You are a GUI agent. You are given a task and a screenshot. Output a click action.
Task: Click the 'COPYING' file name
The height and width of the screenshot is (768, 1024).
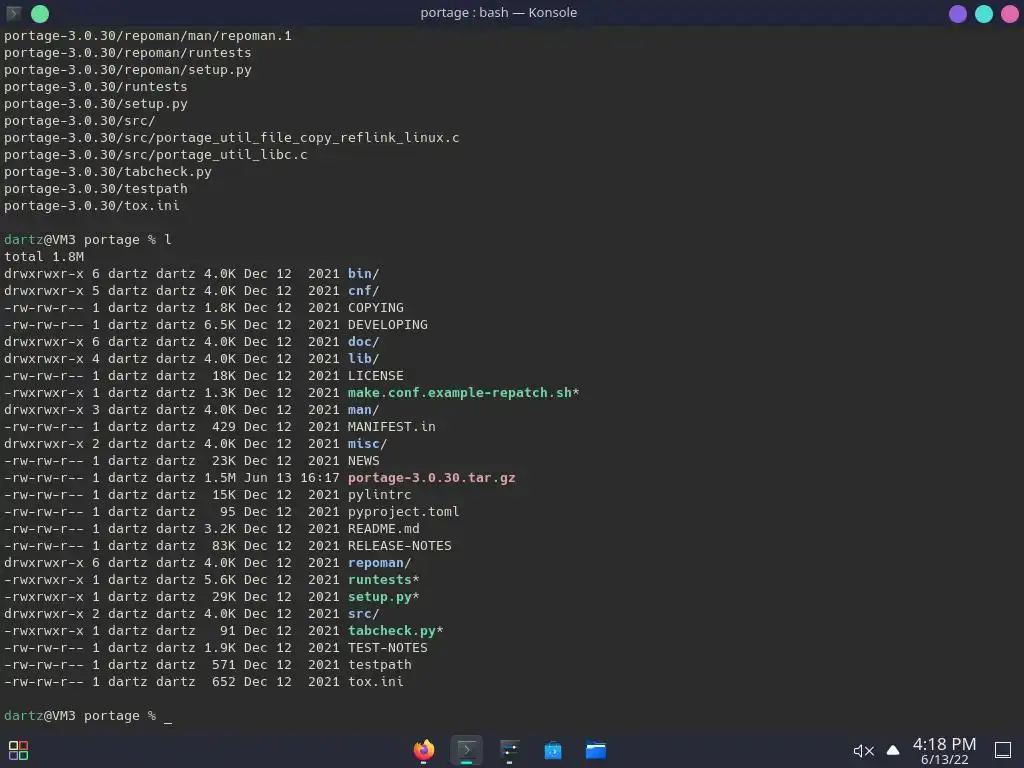376,308
